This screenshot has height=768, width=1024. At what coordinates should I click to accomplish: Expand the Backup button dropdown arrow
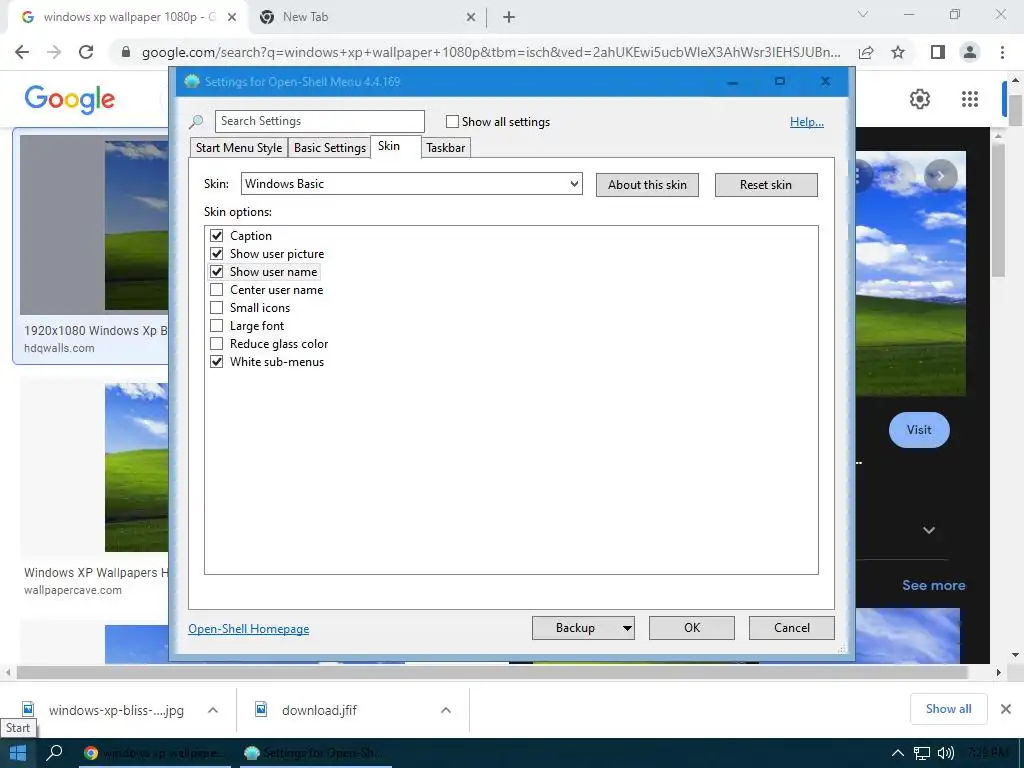(627, 628)
